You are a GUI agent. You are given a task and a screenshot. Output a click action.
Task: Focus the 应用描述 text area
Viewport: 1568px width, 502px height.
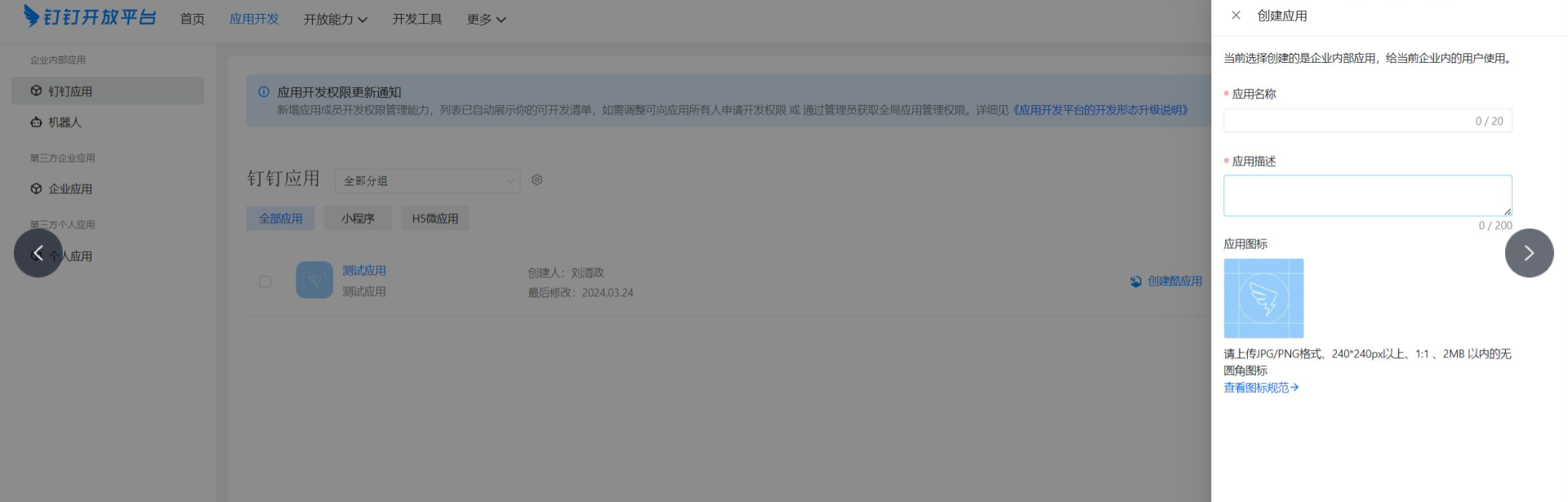coord(1367,196)
